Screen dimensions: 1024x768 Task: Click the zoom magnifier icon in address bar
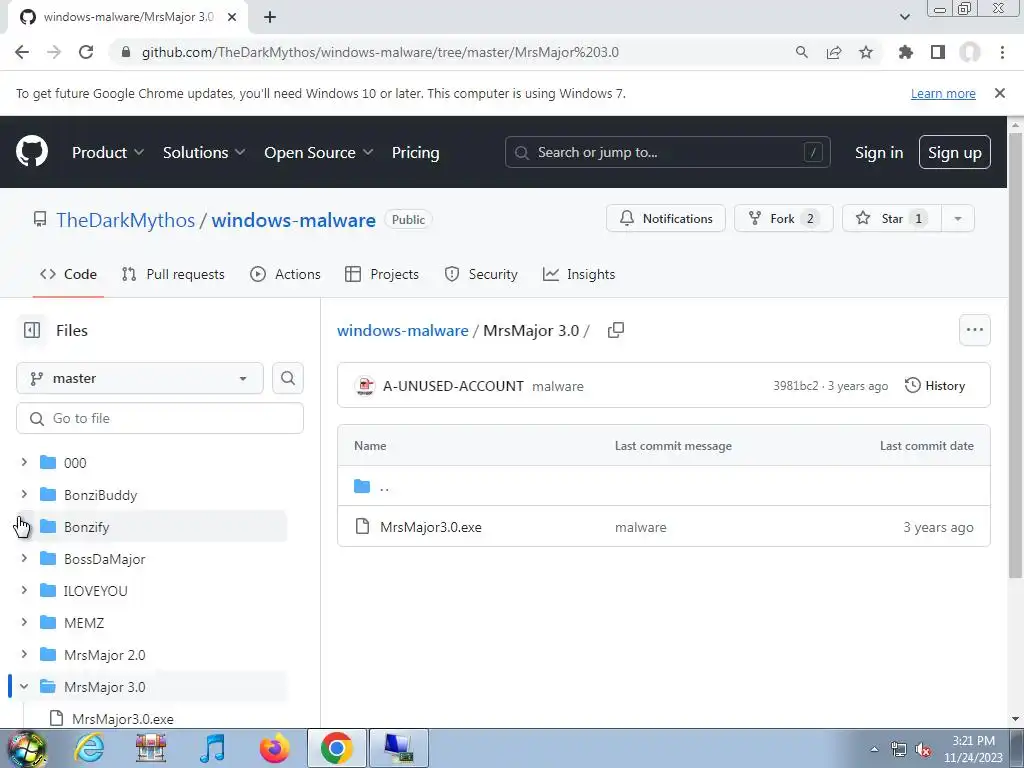802,52
